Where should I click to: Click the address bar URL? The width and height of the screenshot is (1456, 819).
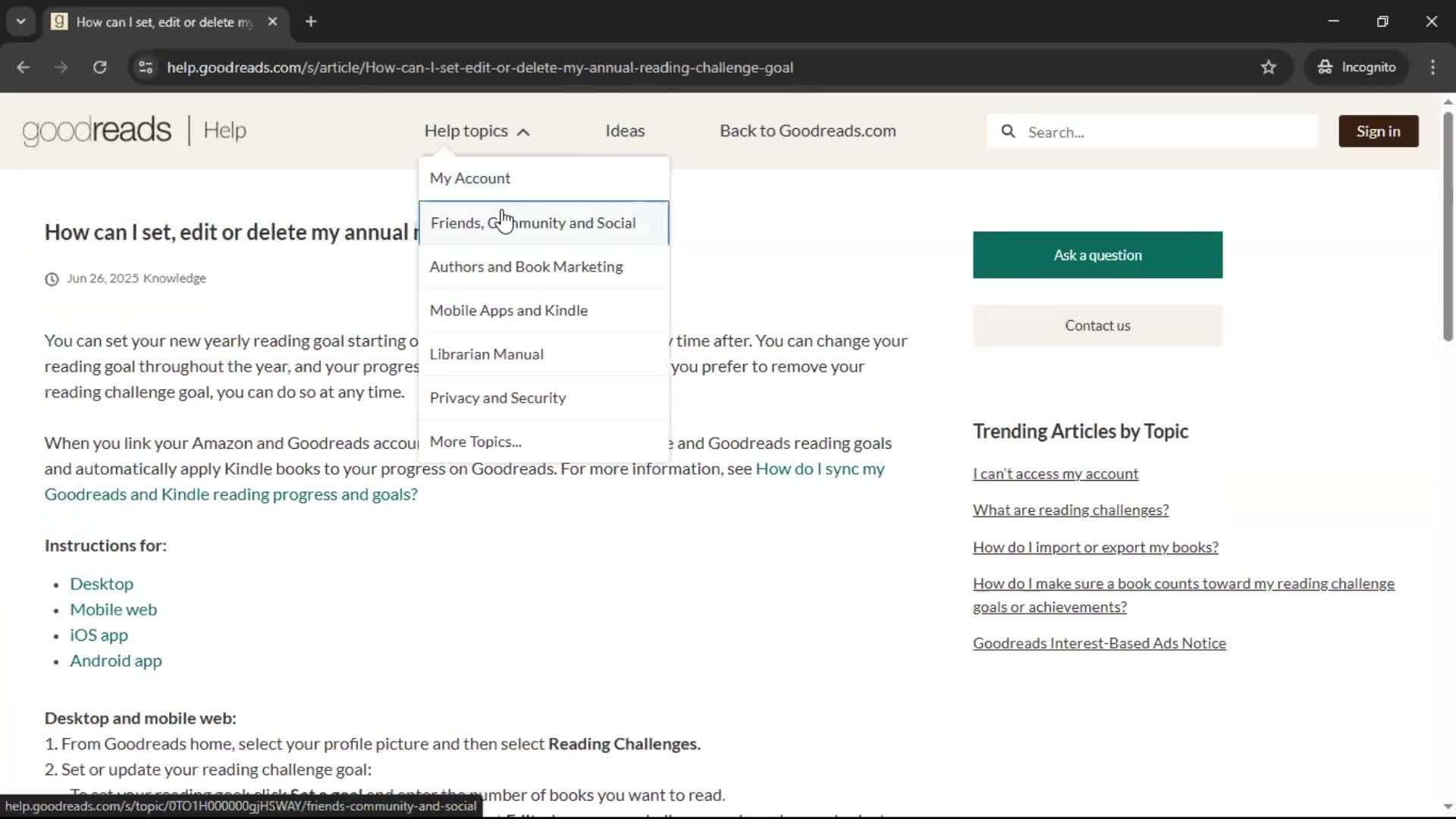[480, 67]
